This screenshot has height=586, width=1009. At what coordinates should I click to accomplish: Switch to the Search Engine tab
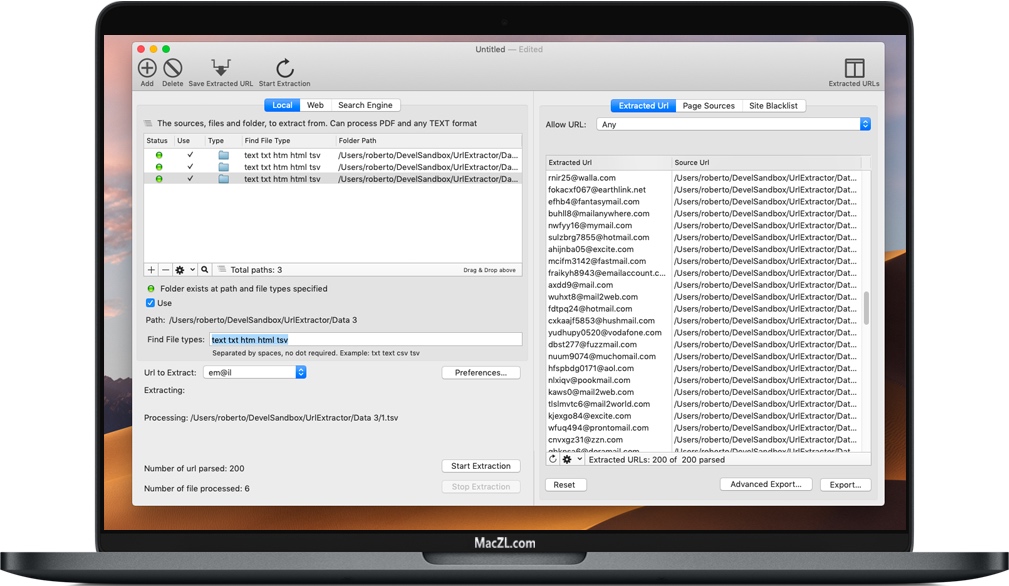[365, 104]
